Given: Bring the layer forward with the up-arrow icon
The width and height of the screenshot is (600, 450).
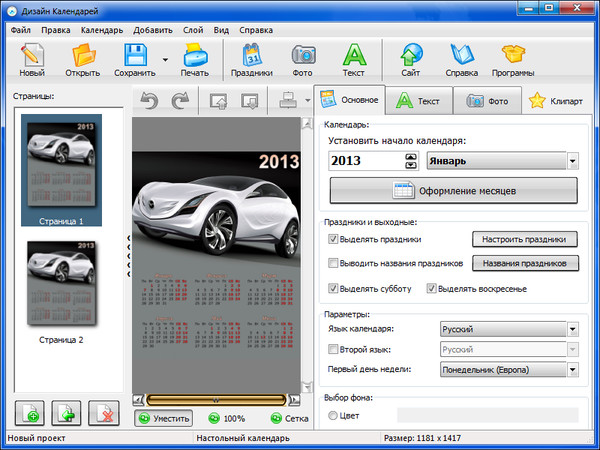Looking at the screenshot, I should pyautogui.click(x=218, y=101).
